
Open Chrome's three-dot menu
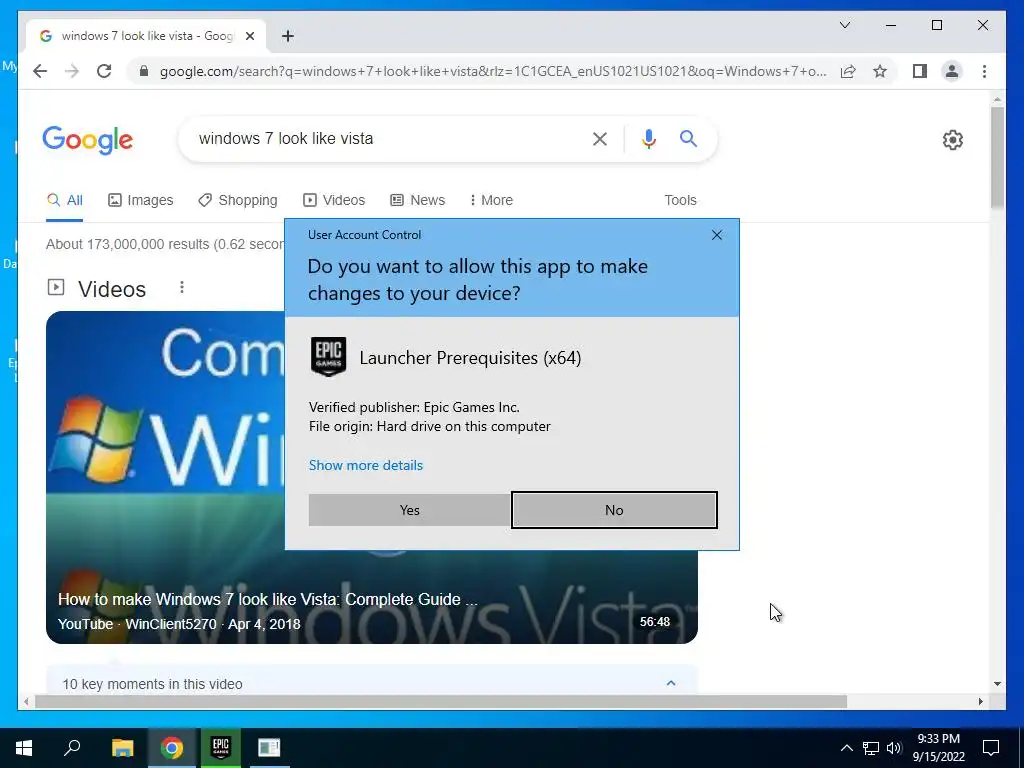pyautogui.click(x=984, y=71)
